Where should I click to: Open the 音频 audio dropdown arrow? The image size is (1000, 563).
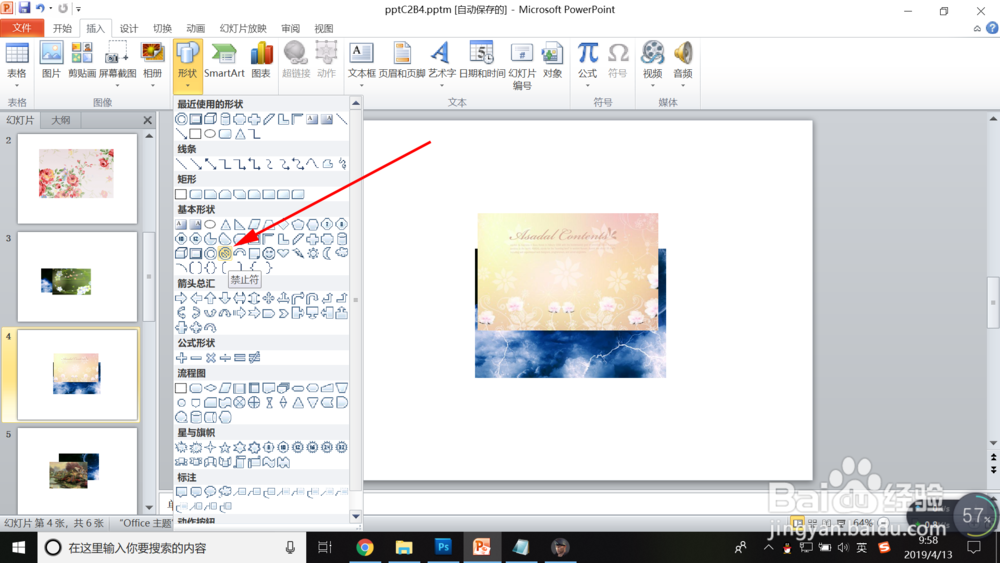(683, 85)
